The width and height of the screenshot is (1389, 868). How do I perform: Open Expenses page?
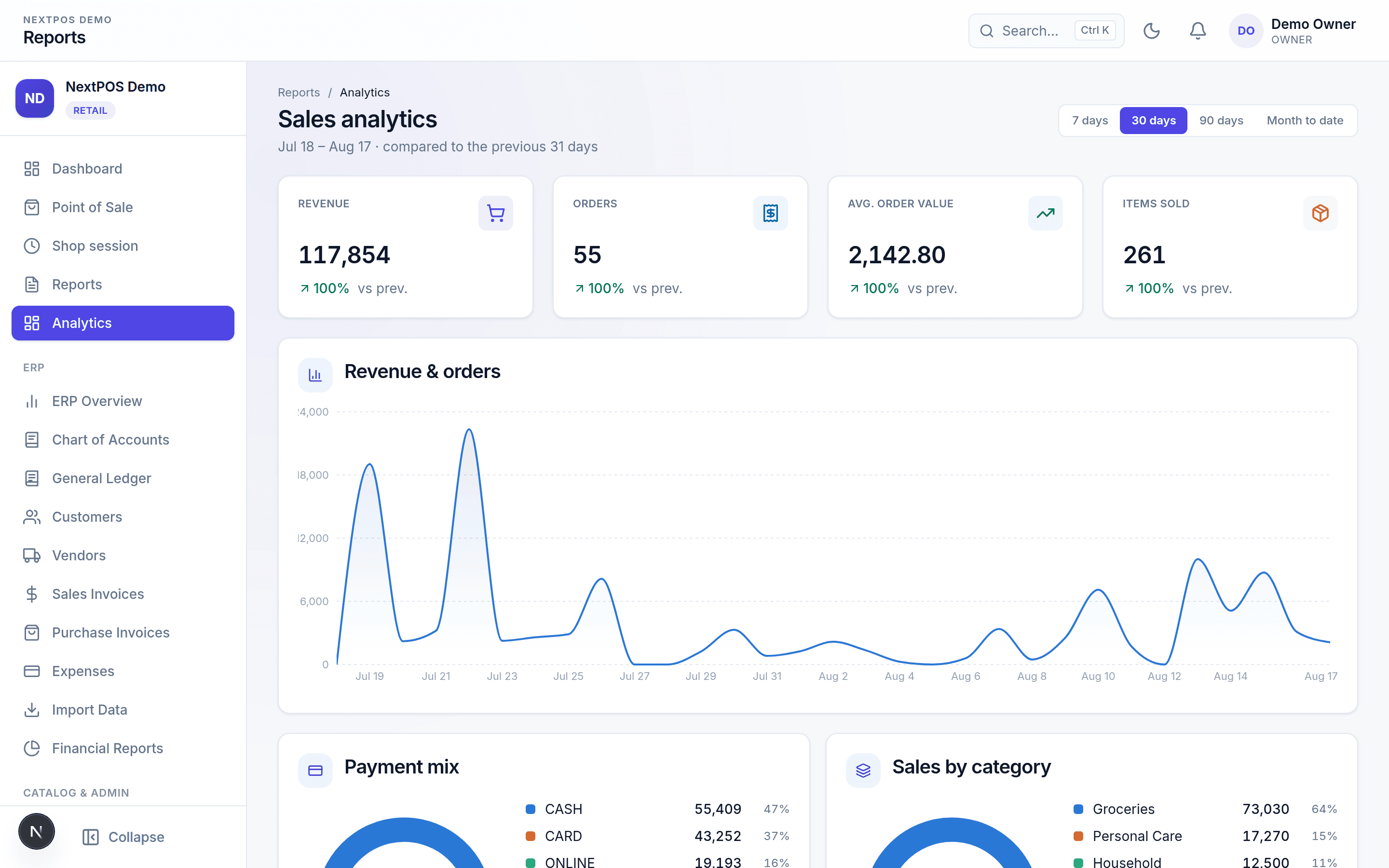(x=123, y=671)
